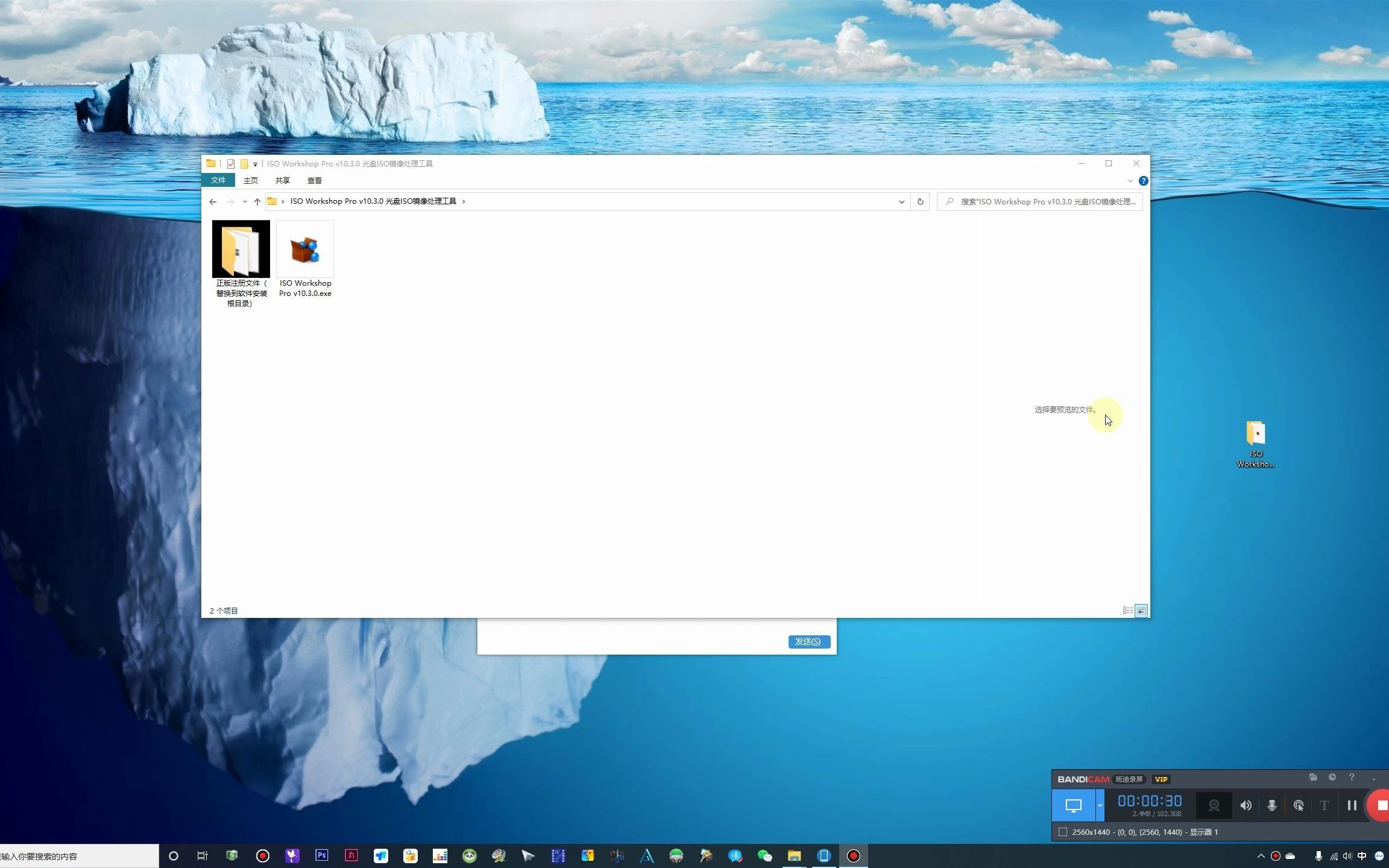Expand the address bar history dropdown
This screenshot has width=1389, height=868.
(901, 201)
